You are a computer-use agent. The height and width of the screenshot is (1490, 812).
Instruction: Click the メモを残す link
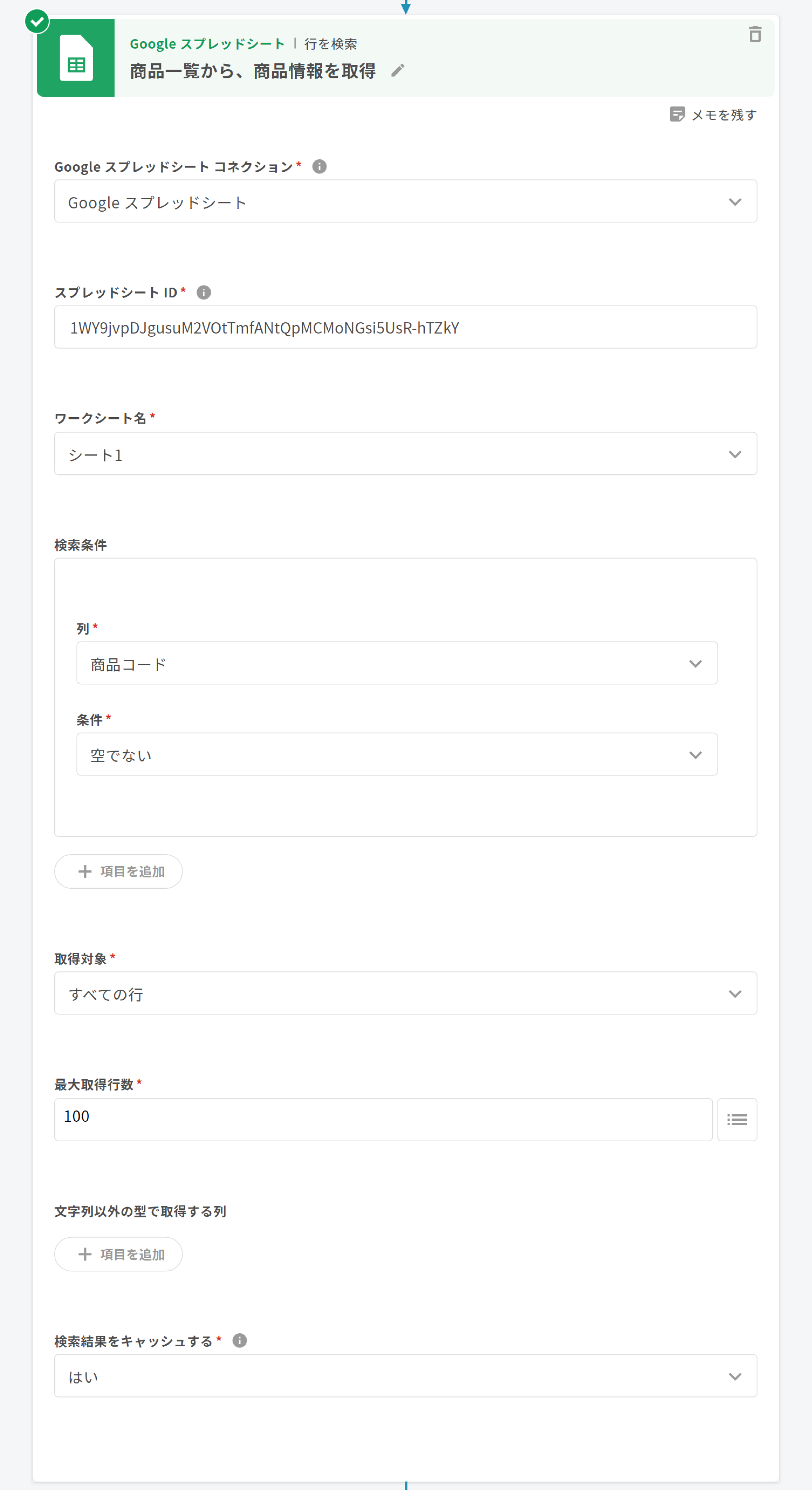coord(724,115)
